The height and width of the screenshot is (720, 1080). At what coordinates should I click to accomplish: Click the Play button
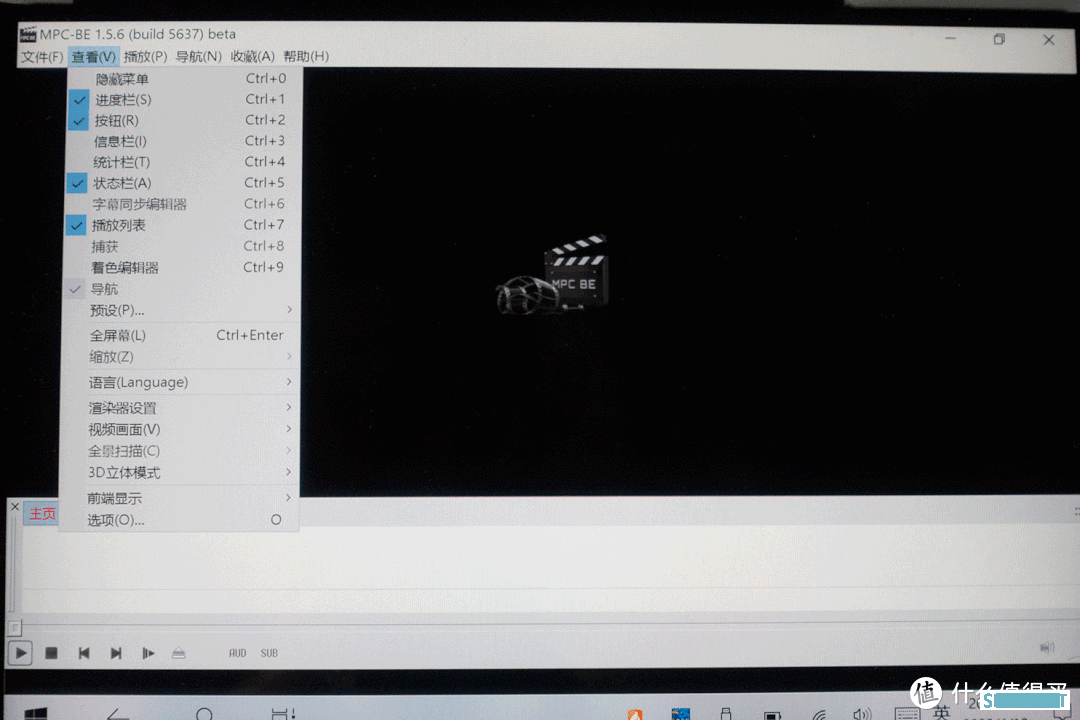tap(20, 652)
